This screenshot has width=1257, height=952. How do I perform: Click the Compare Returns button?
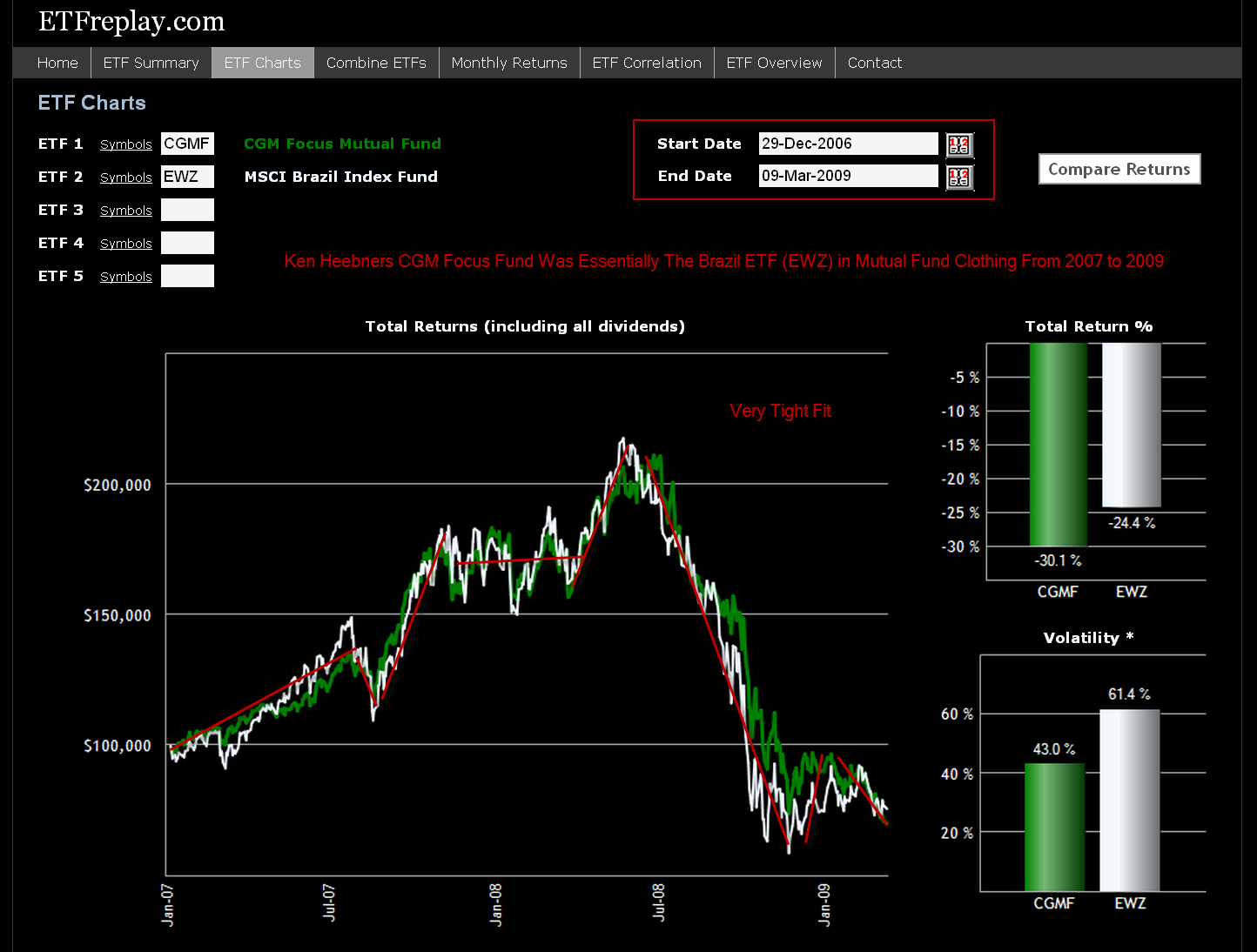tap(1119, 169)
